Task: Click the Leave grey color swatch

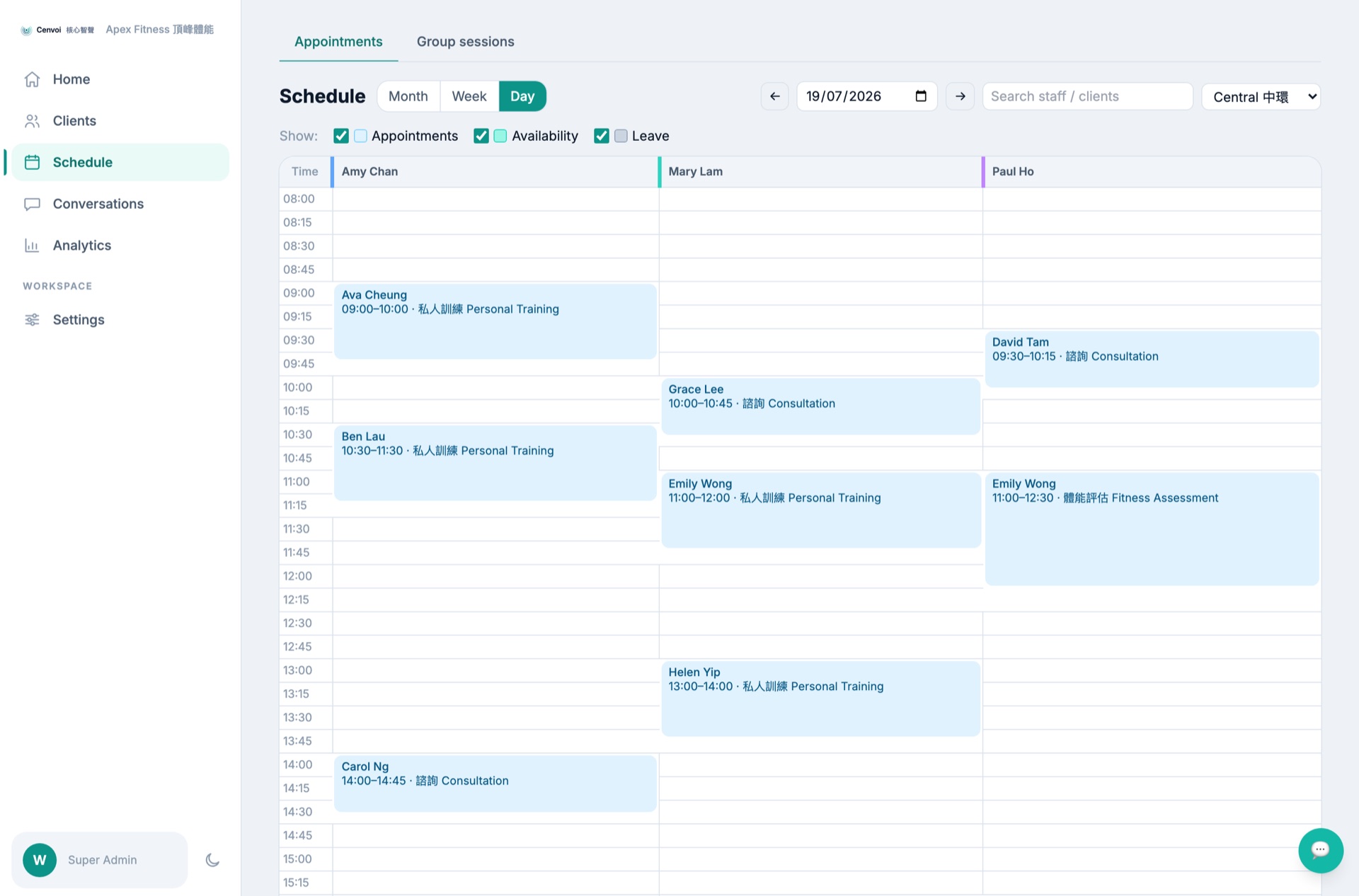Action: pyautogui.click(x=621, y=136)
